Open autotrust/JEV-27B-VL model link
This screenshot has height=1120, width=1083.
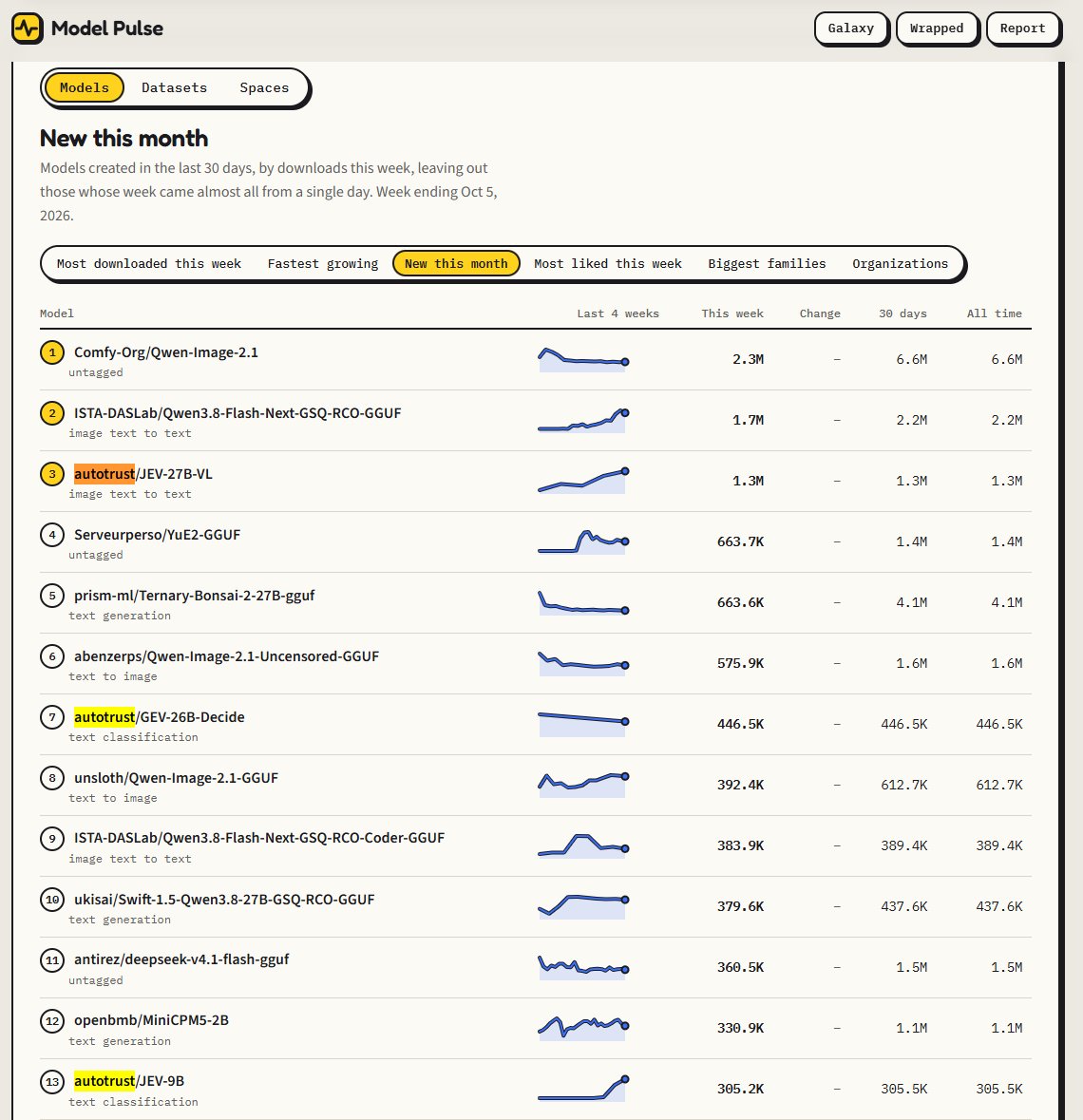pyautogui.click(x=142, y=474)
